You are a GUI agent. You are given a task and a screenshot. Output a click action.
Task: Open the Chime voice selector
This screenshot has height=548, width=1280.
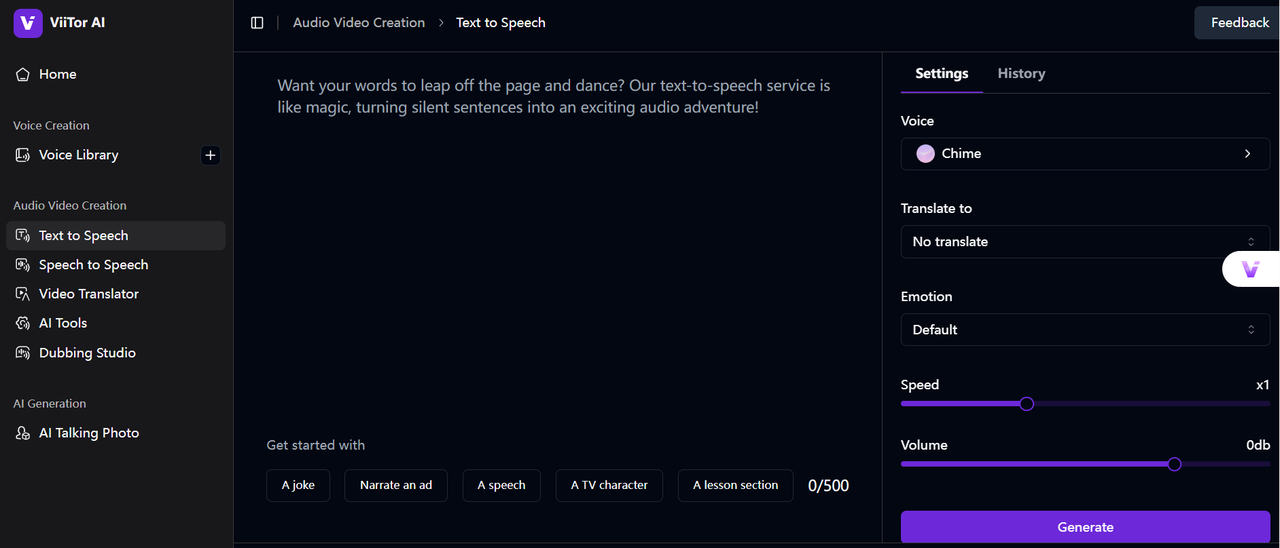1085,154
